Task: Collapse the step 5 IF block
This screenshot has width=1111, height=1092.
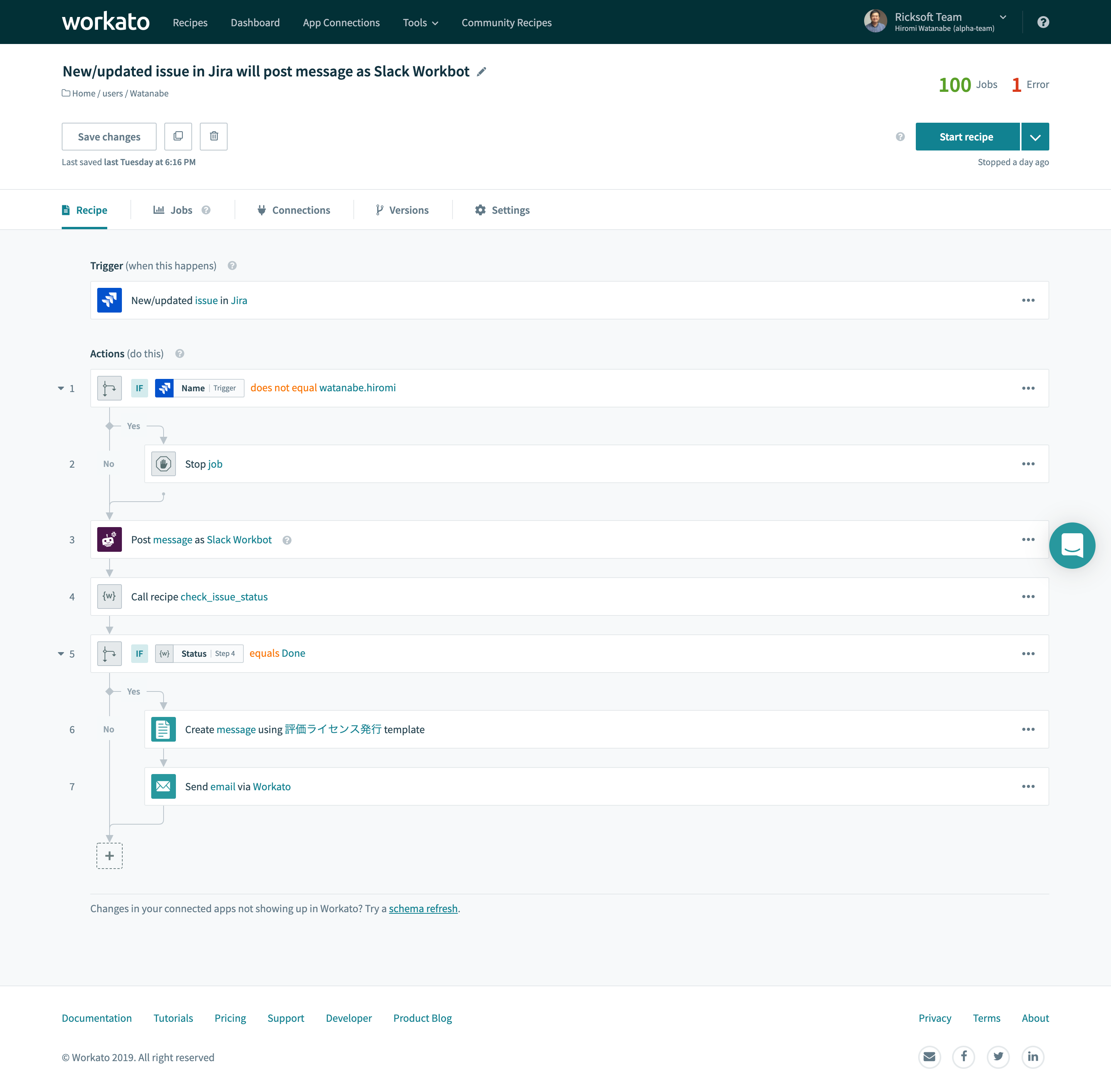Action: pyautogui.click(x=61, y=654)
